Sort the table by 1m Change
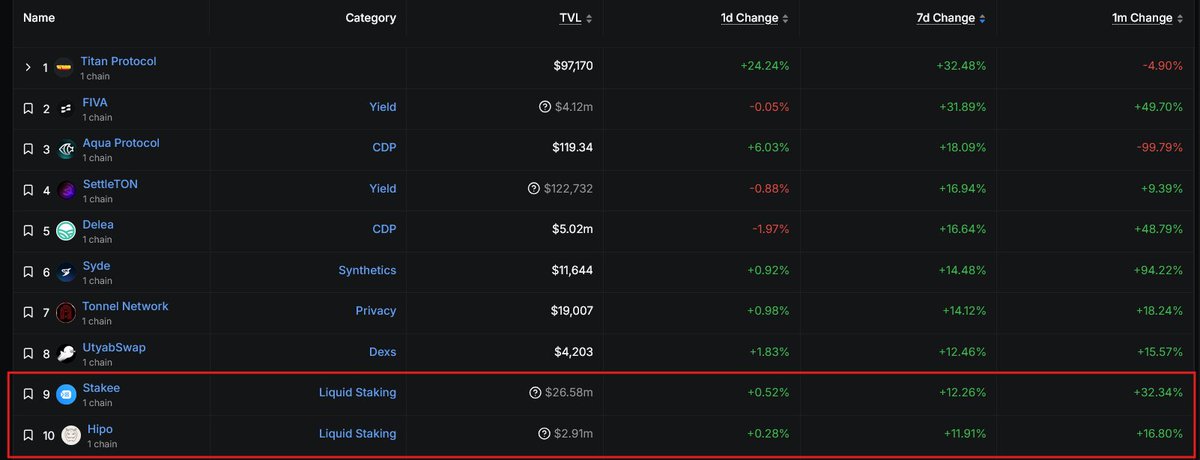The width and height of the screenshot is (1200, 460). [1149, 18]
